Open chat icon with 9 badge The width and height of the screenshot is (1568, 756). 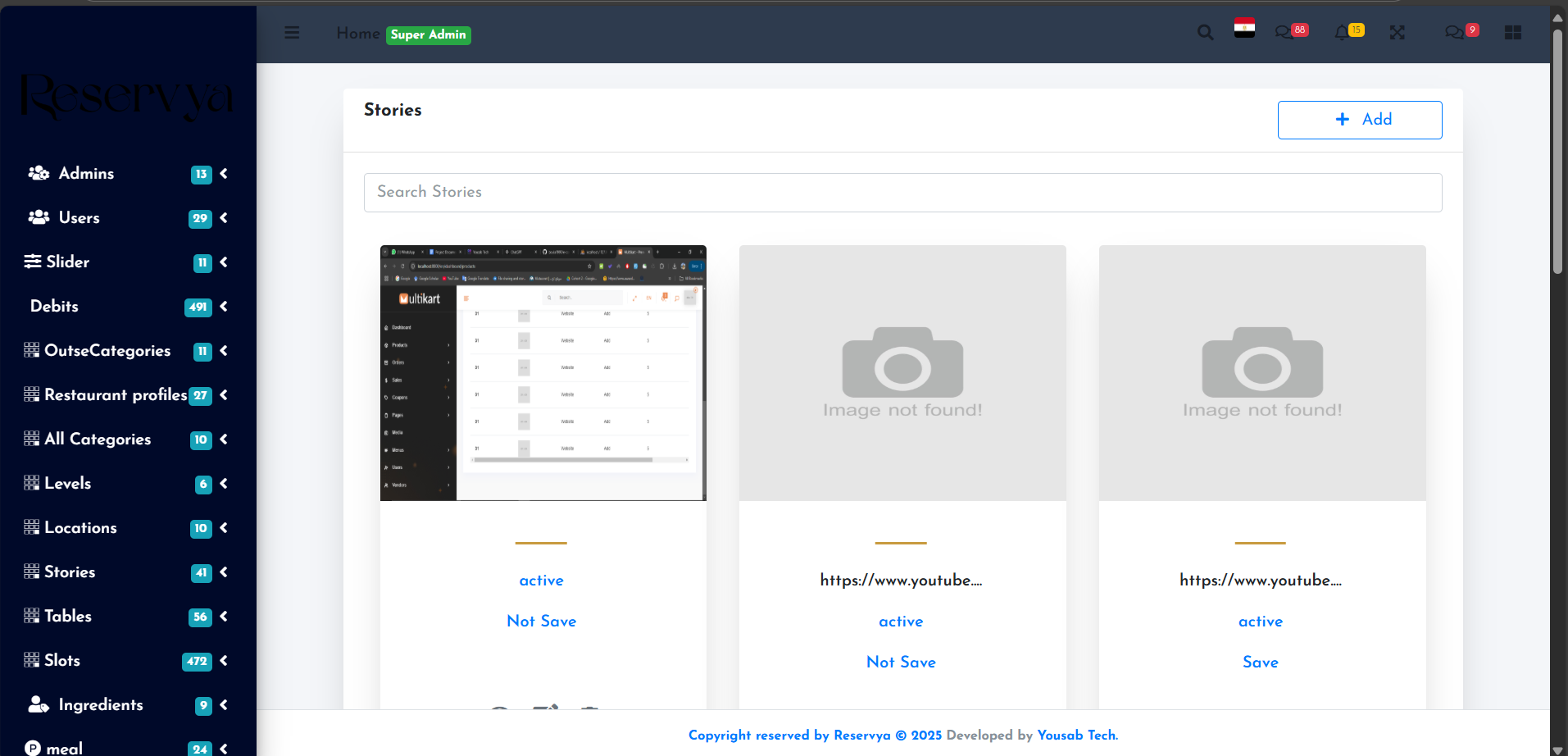1454,33
